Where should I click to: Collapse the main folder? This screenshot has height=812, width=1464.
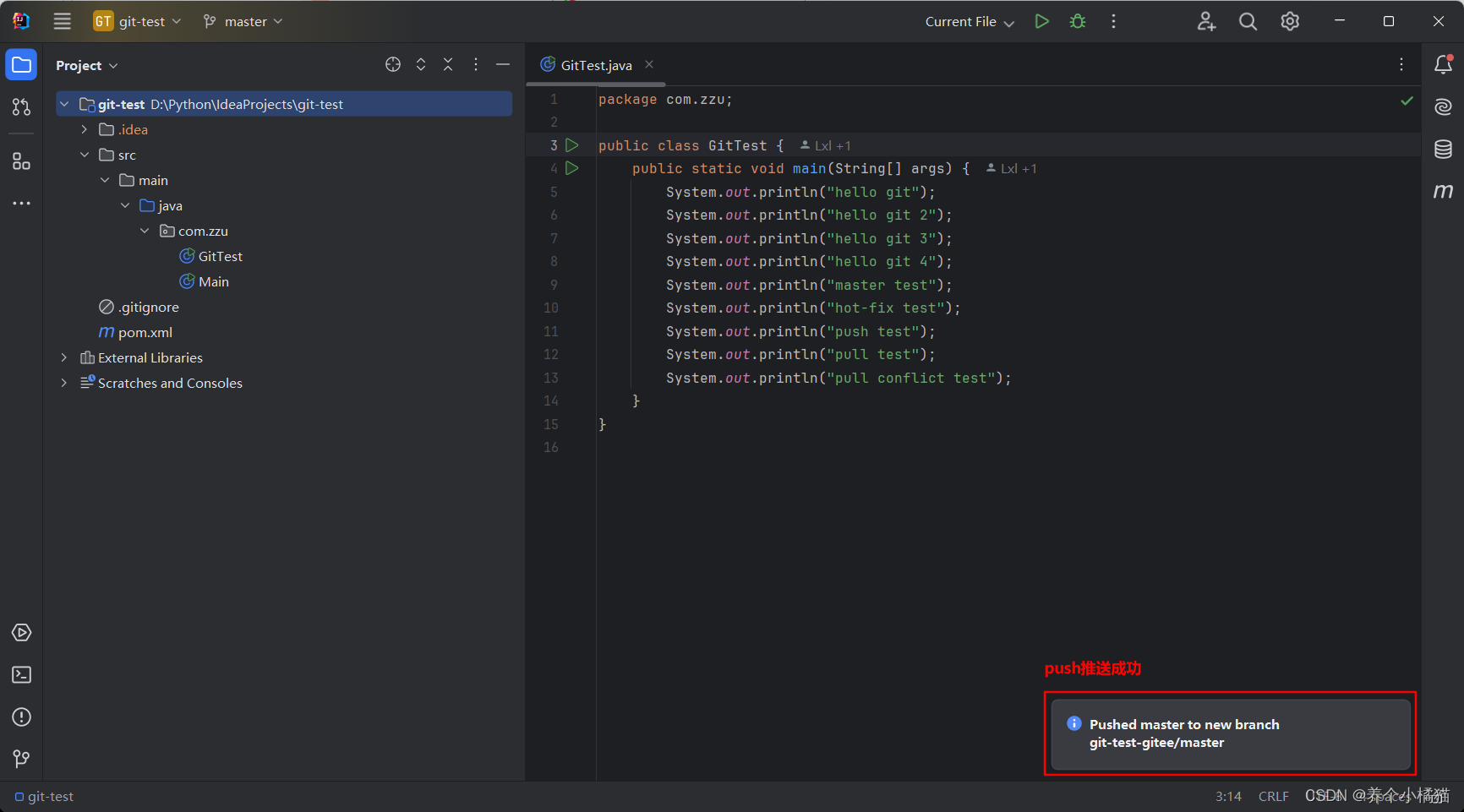(105, 180)
